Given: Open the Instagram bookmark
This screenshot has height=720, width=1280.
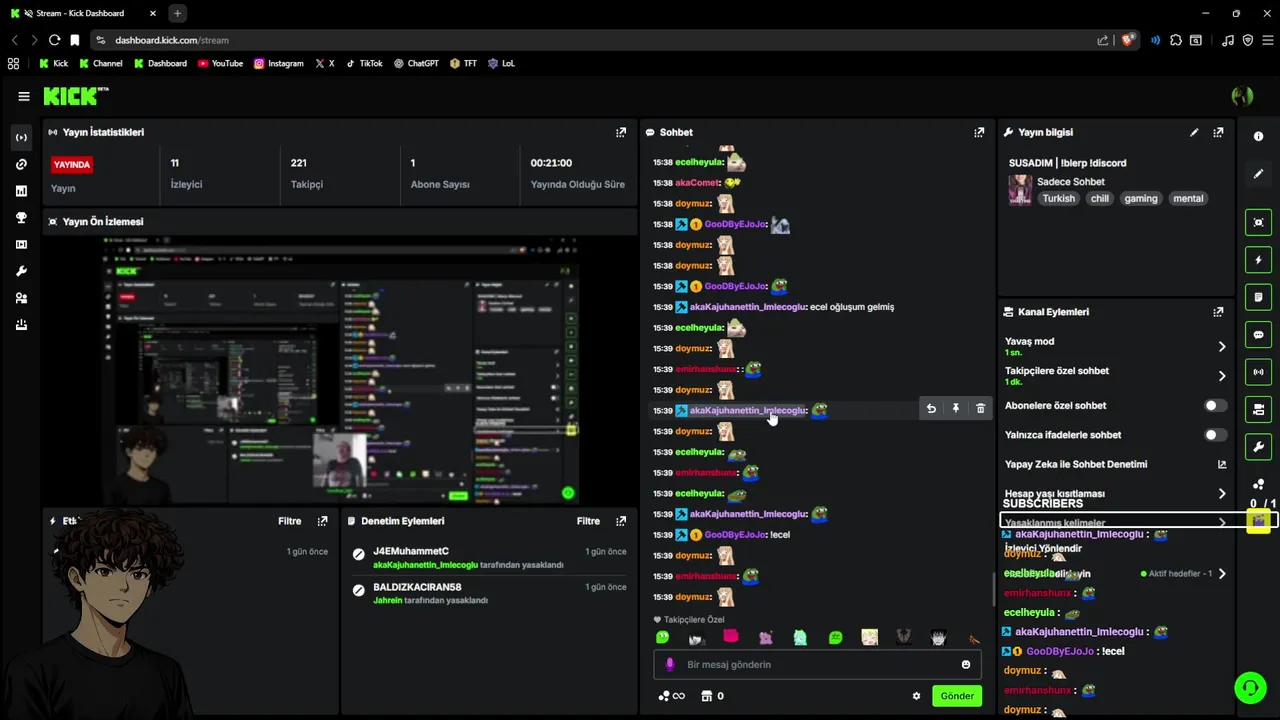Looking at the screenshot, I should tap(278, 63).
